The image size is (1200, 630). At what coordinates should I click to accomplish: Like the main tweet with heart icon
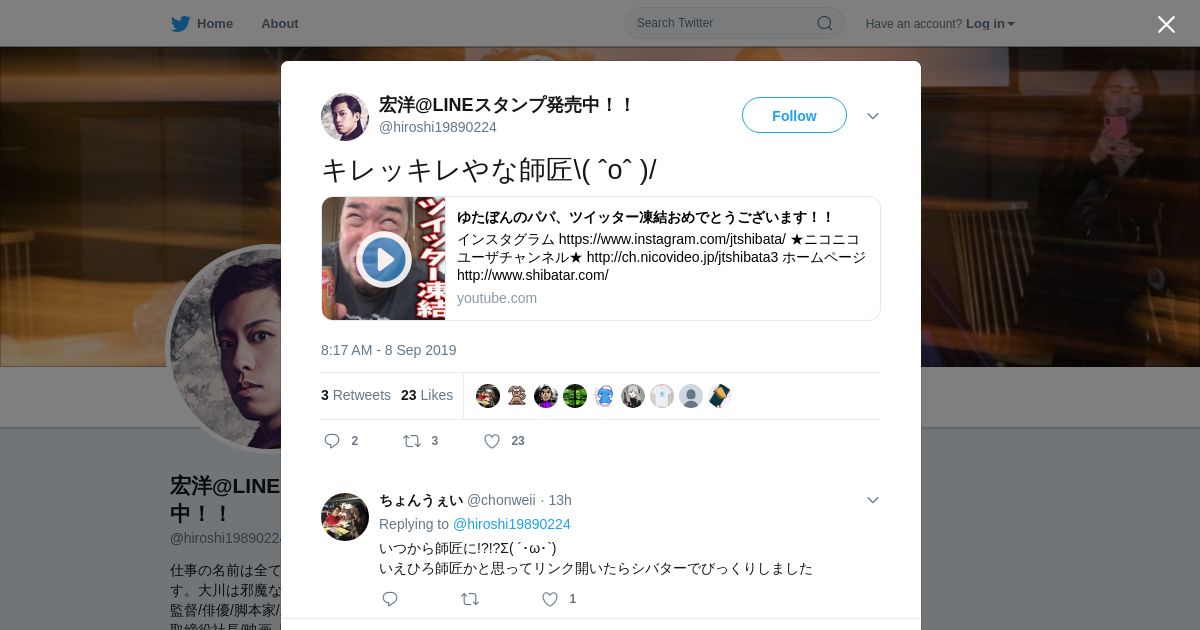click(x=492, y=441)
